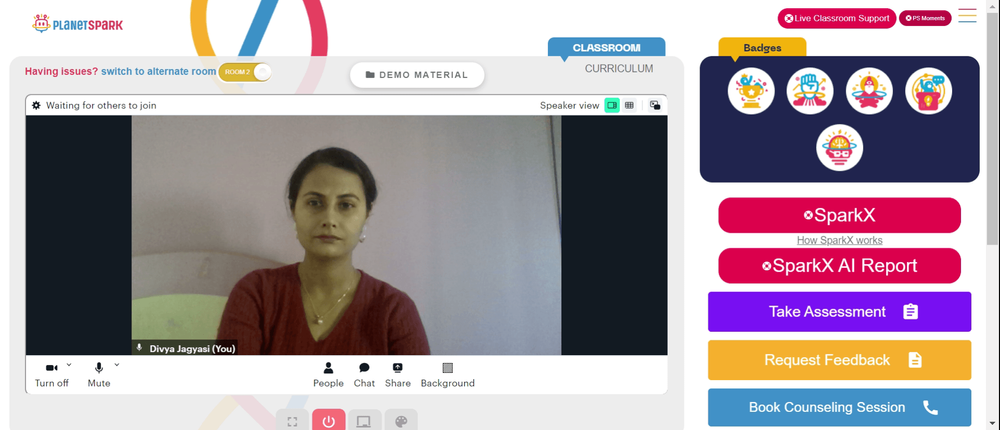Viewport: 1000px width, 430px height.
Task: Toggle picture-in-picture mode
Action: pyautogui.click(x=655, y=105)
